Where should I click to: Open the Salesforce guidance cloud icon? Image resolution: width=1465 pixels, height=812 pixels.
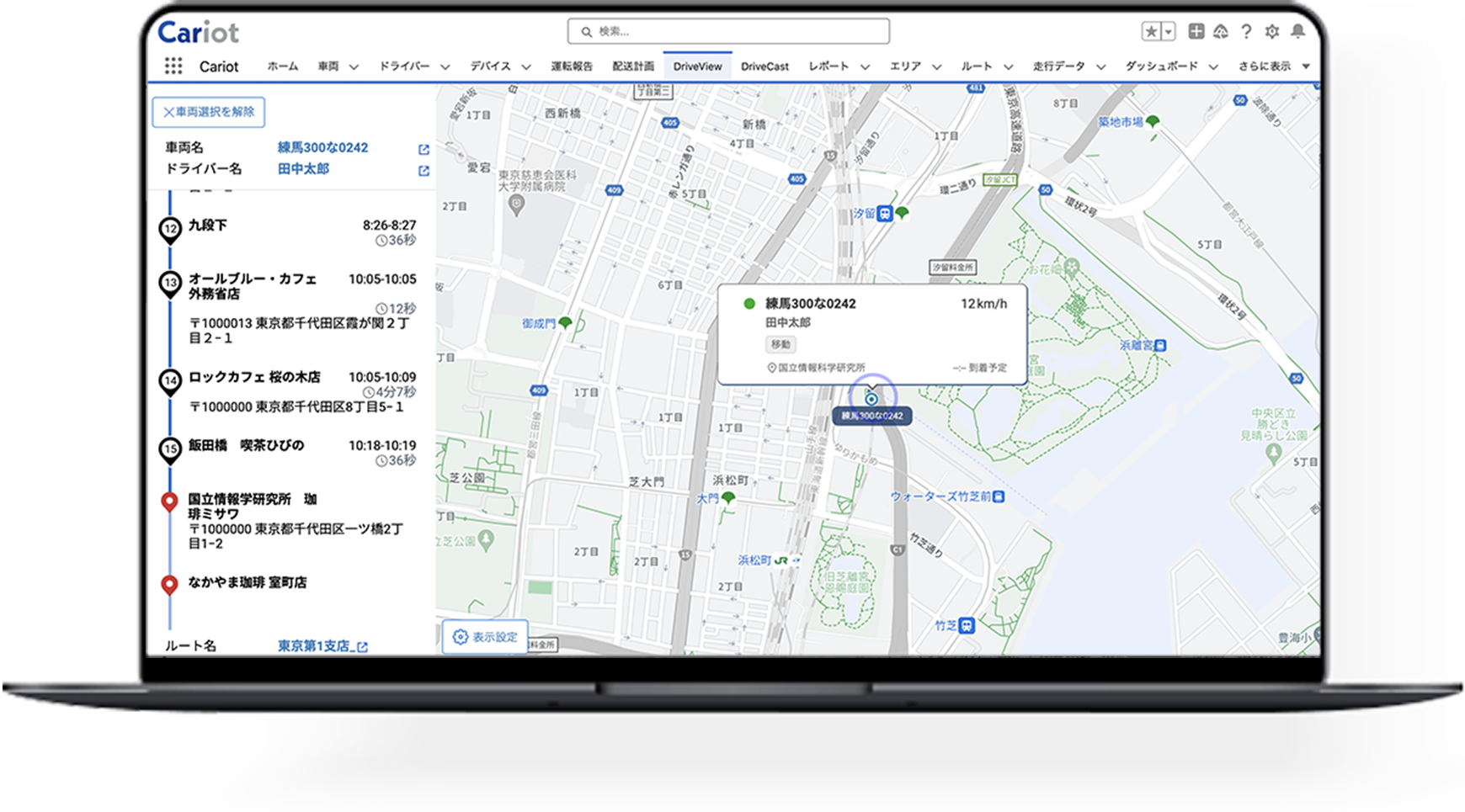[1221, 31]
